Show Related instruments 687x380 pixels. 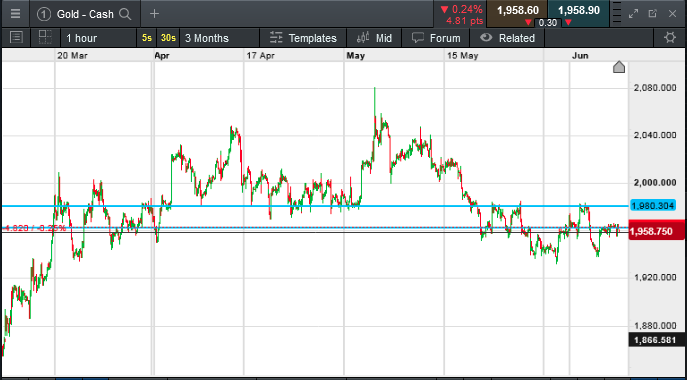[x=507, y=38]
